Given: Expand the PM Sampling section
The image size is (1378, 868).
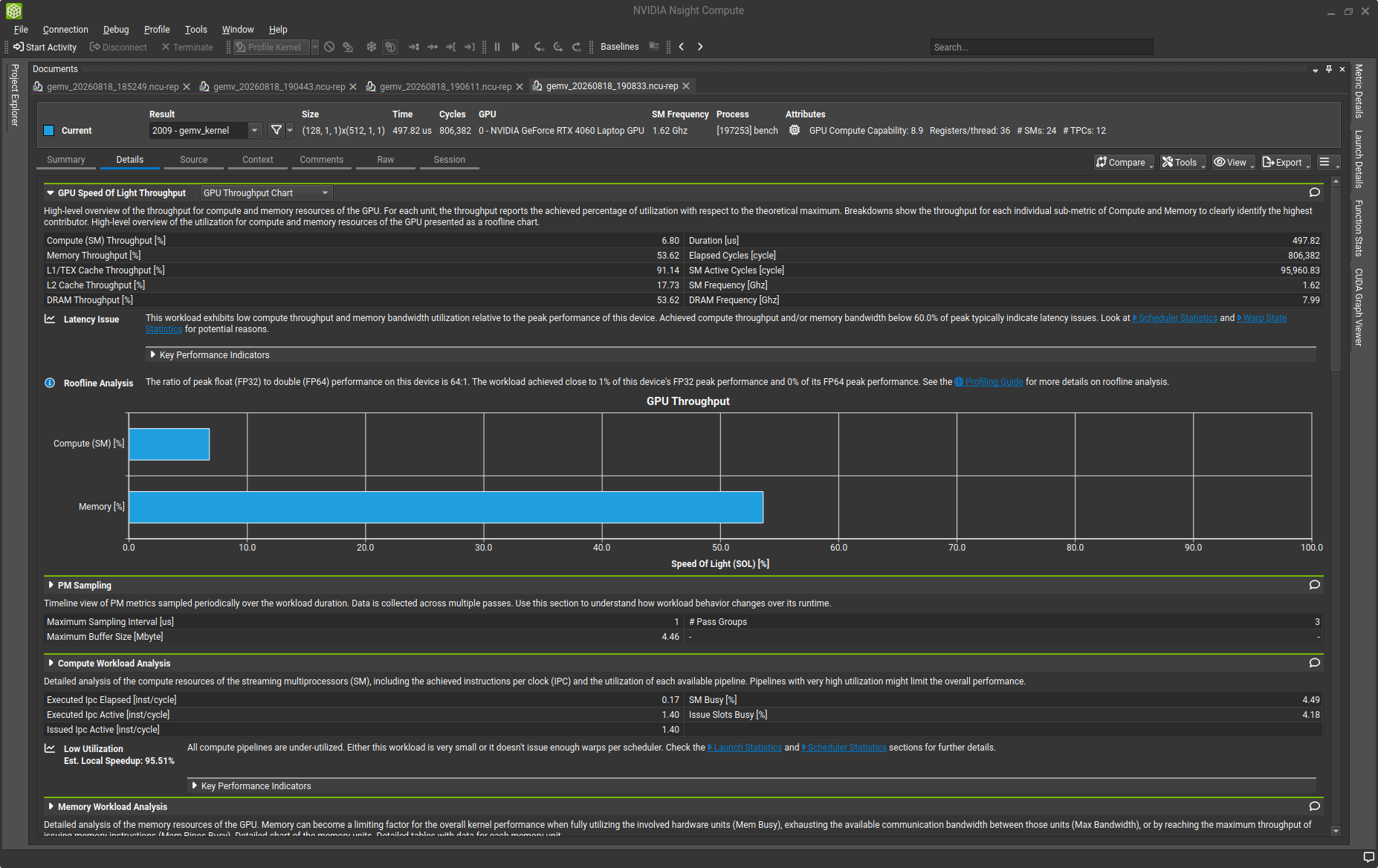Looking at the screenshot, I should [x=51, y=586].
